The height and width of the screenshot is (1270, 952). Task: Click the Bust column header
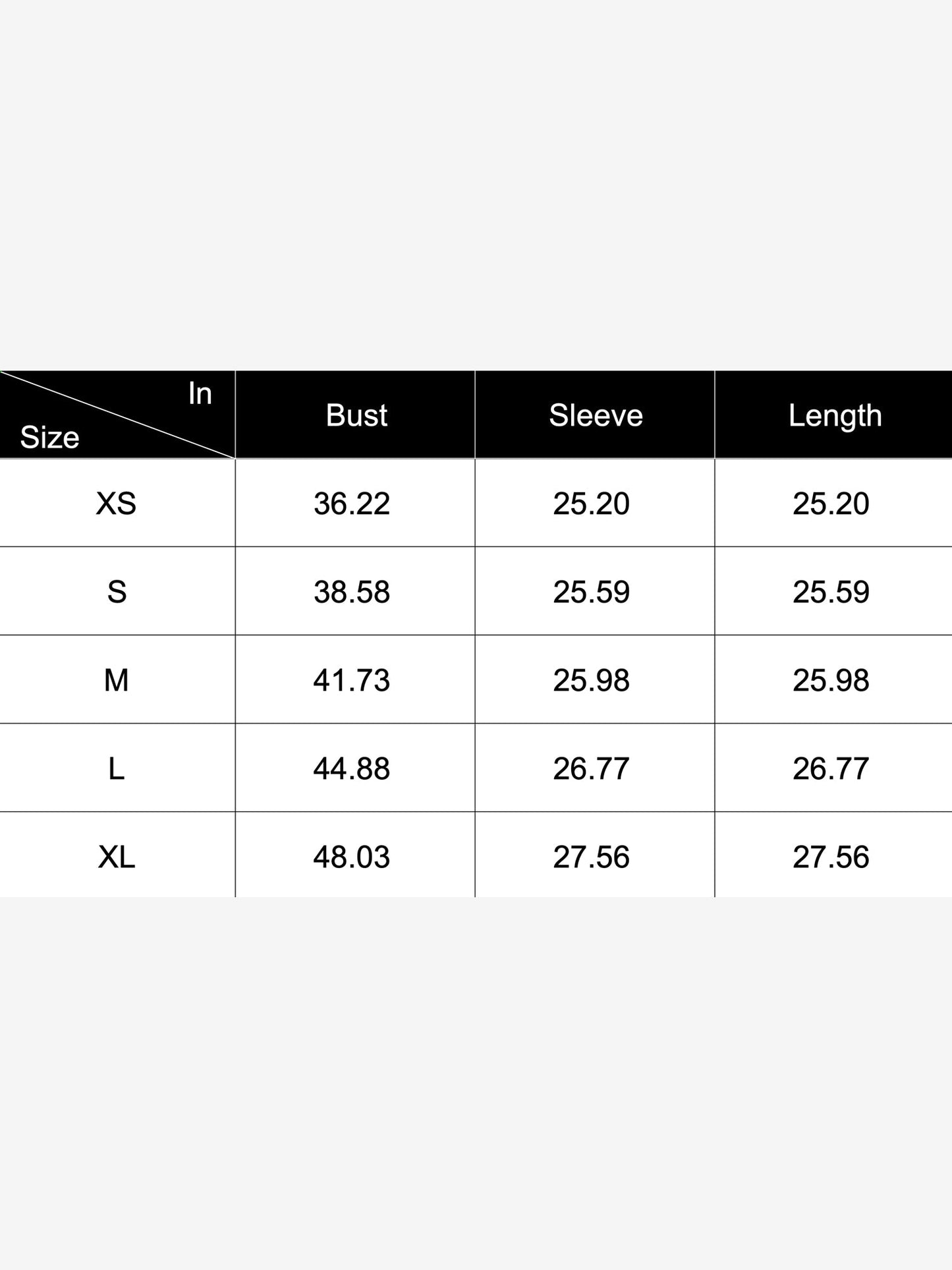point(356,415)
